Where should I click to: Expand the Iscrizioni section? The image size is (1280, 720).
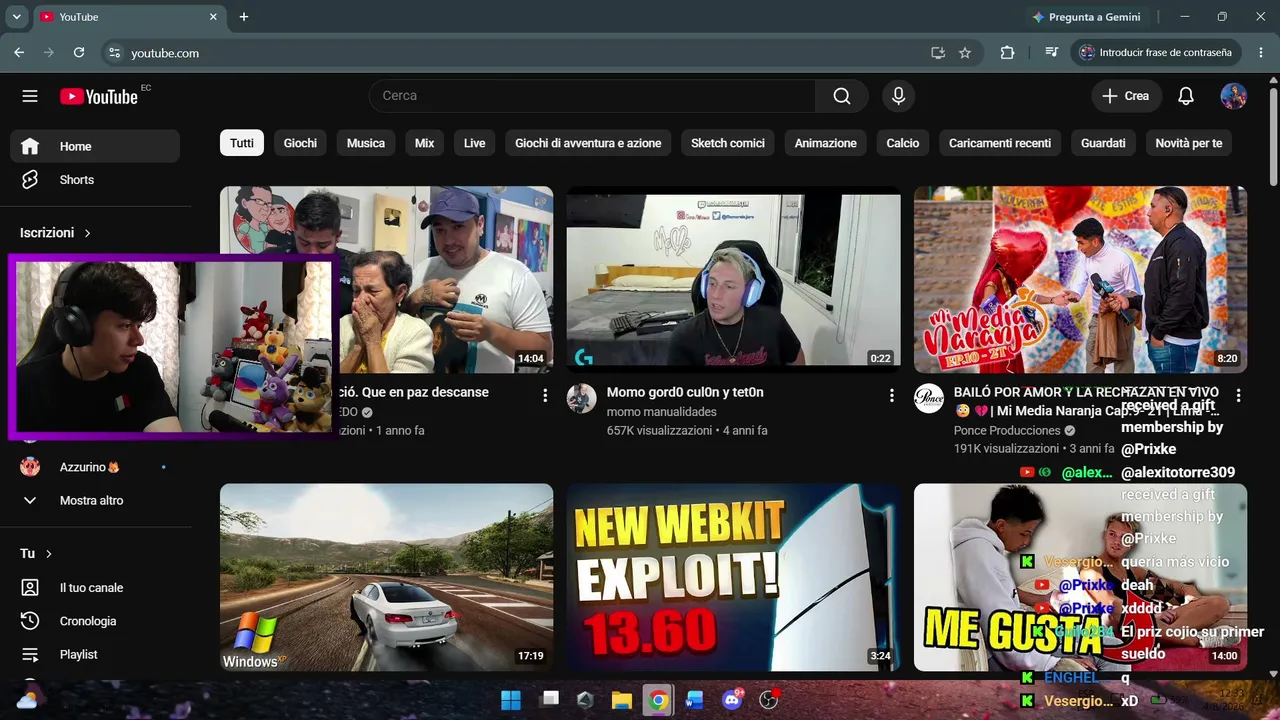point(56,233)
